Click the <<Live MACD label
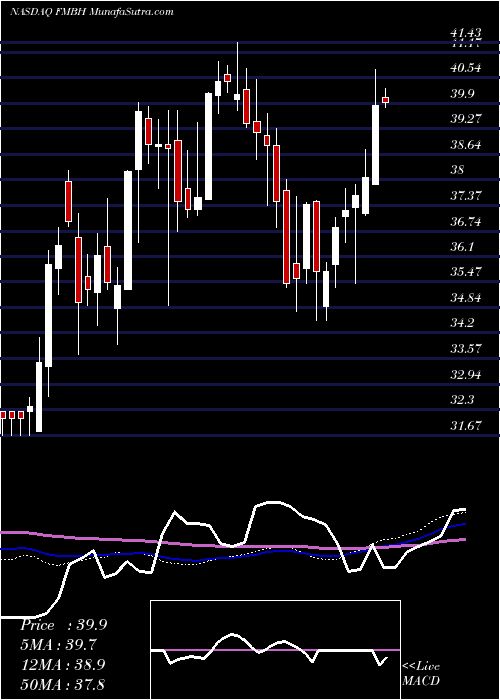 point(421,674)
